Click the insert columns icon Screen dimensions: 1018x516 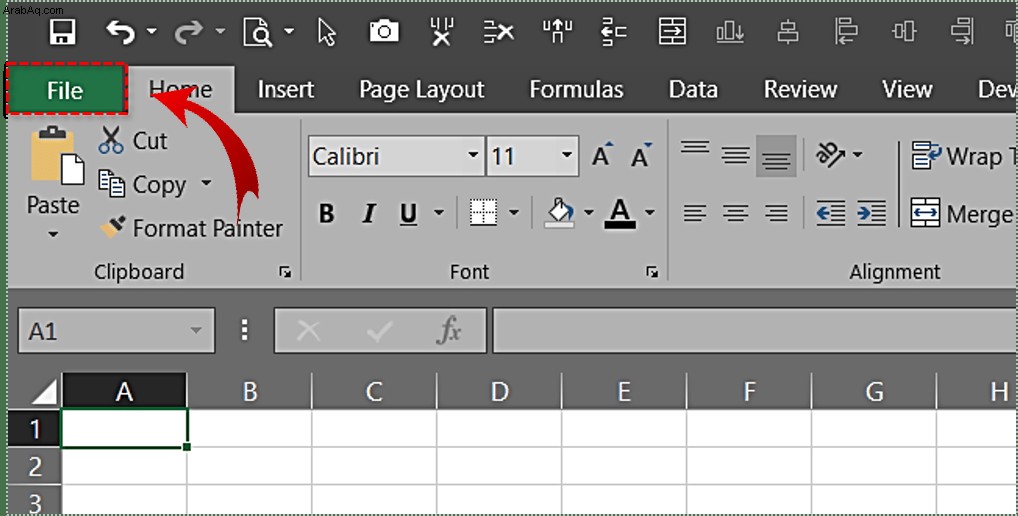tap(557, 31)
